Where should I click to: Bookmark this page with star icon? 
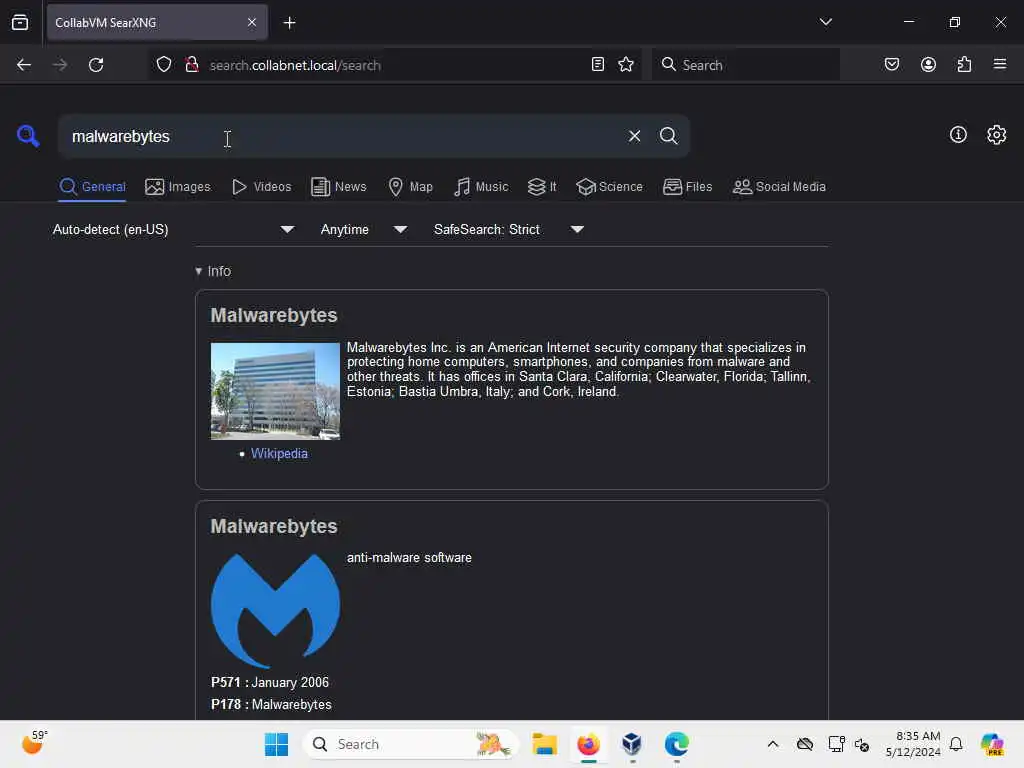pyautogui.click(x=626, y=64)
